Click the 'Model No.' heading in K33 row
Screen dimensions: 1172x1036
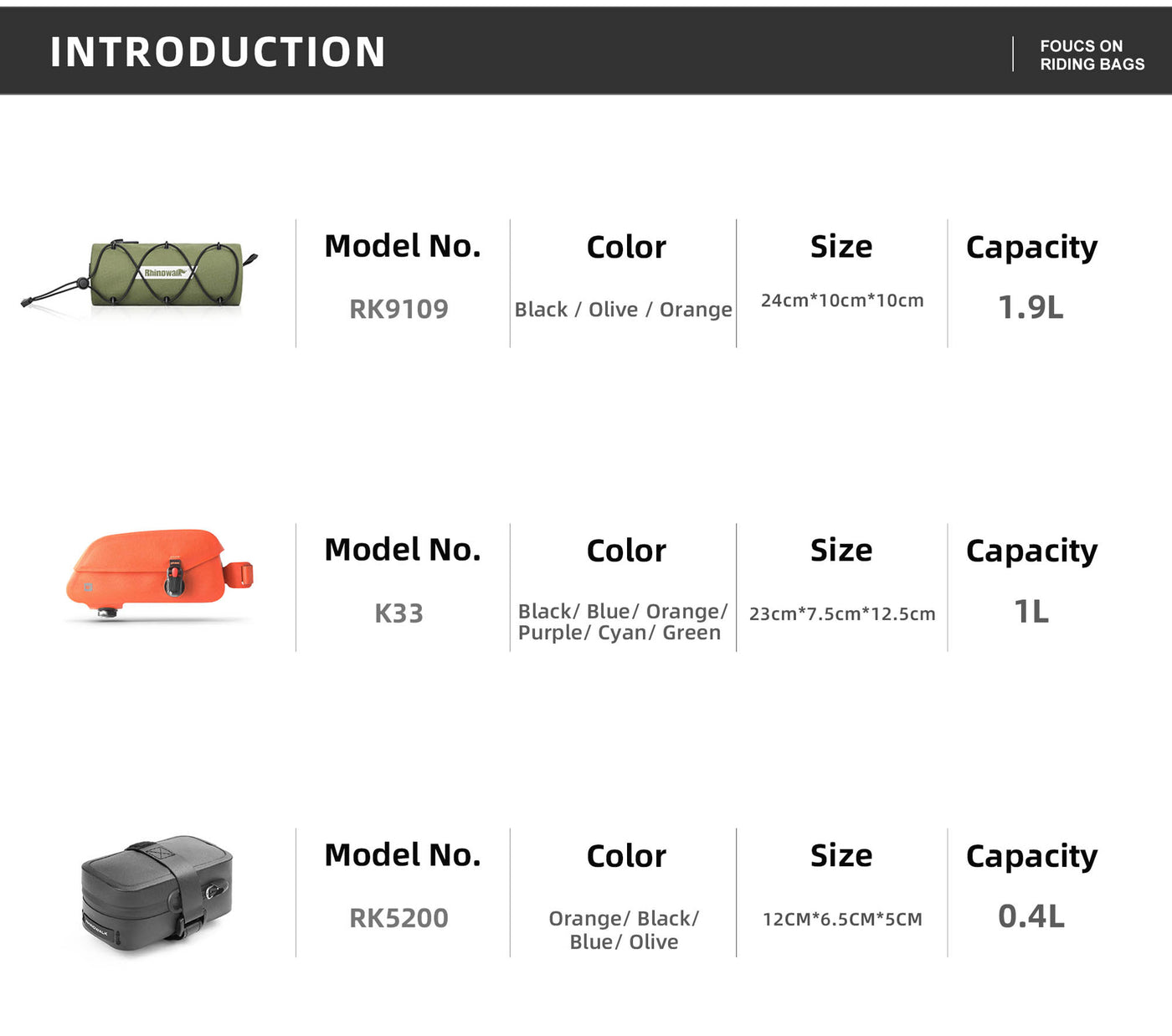403,550
